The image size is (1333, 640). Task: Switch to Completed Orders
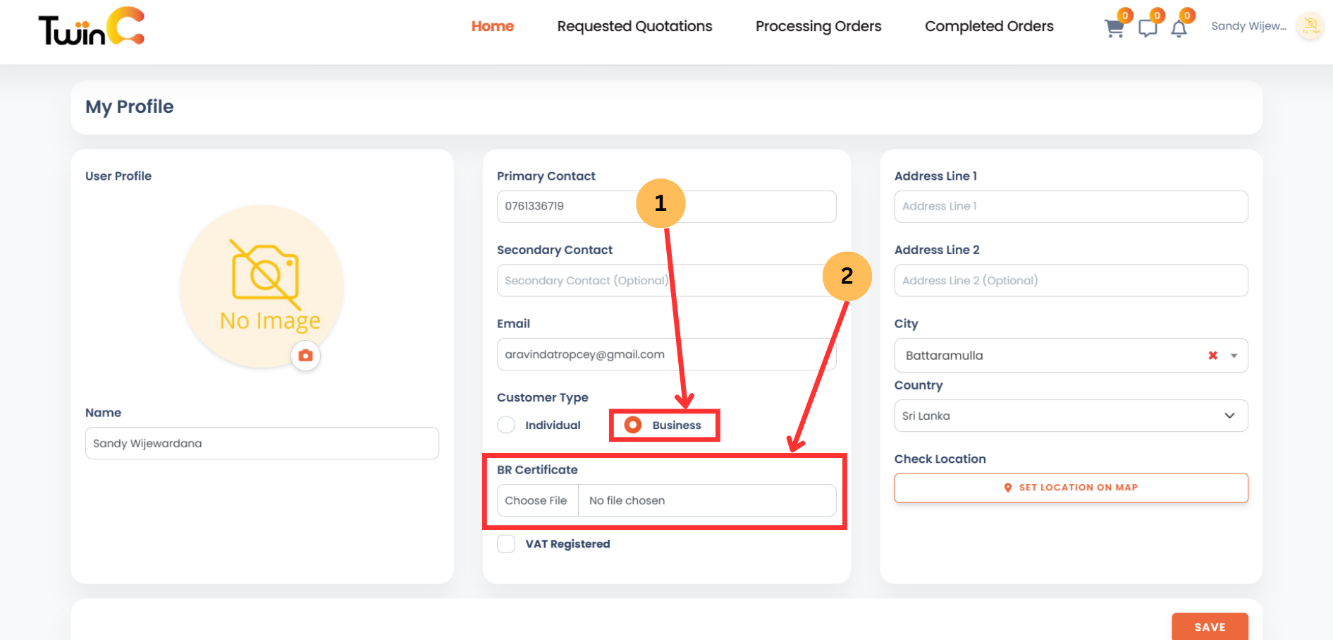coord(989,26)
